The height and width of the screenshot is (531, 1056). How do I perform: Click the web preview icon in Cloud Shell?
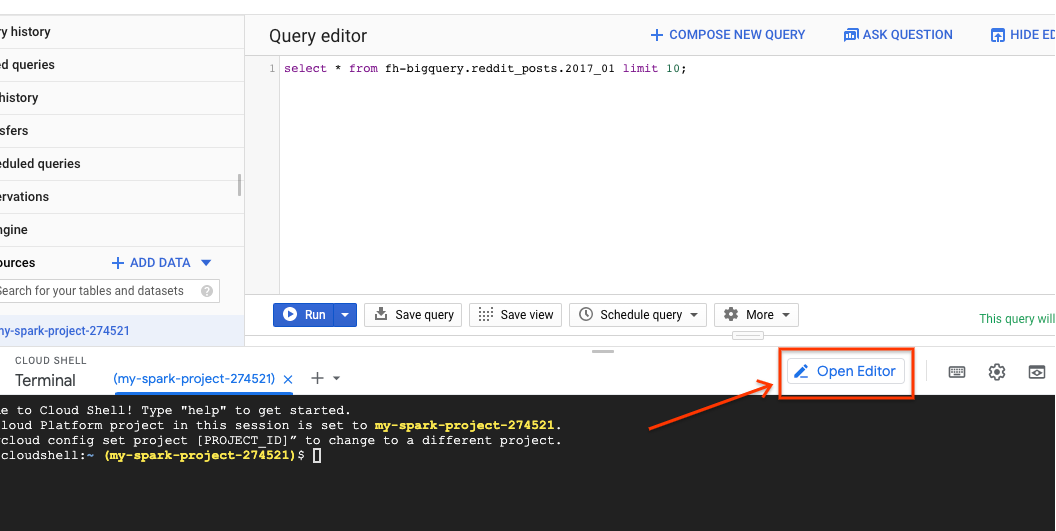pos(1038,372)
